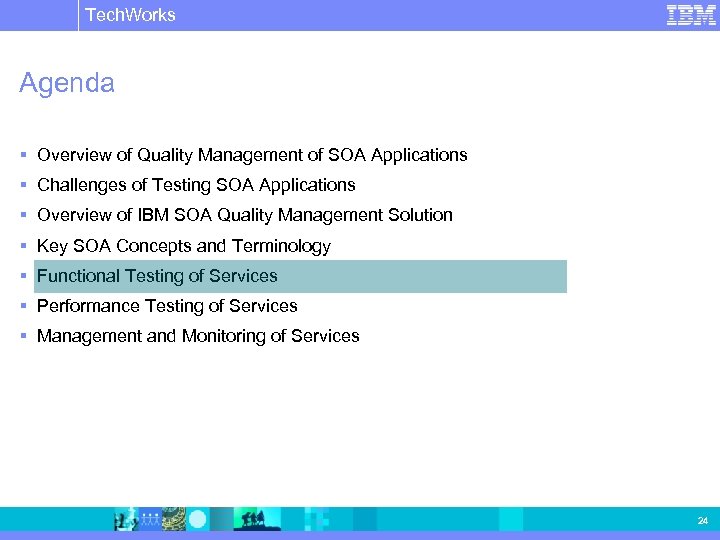The image size is (720, 540).
Task: Select 'Key SOA Concepts and Terminology' bullet
Action: pos(184,246)
